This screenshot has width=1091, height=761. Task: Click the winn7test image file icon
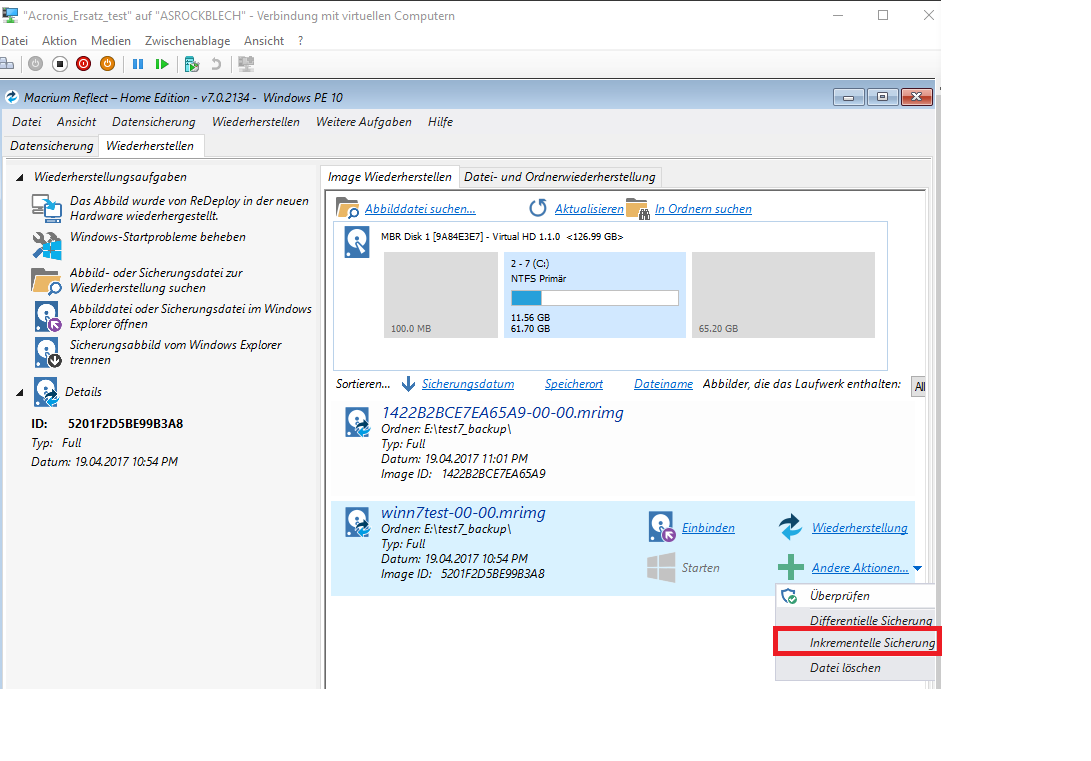tap(358, 522)
